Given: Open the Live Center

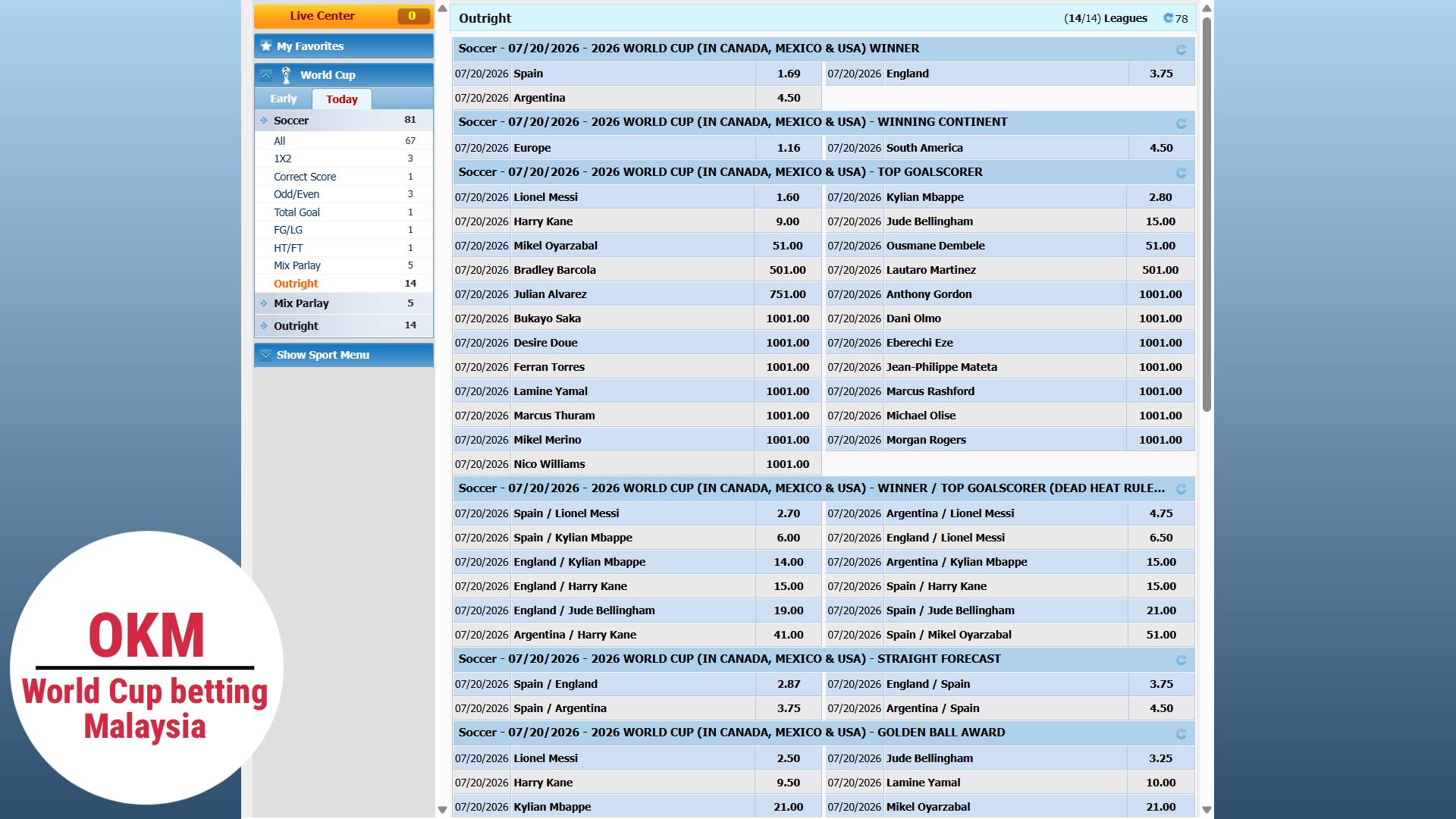Looking at the screenshot, I should pos(344,16).
